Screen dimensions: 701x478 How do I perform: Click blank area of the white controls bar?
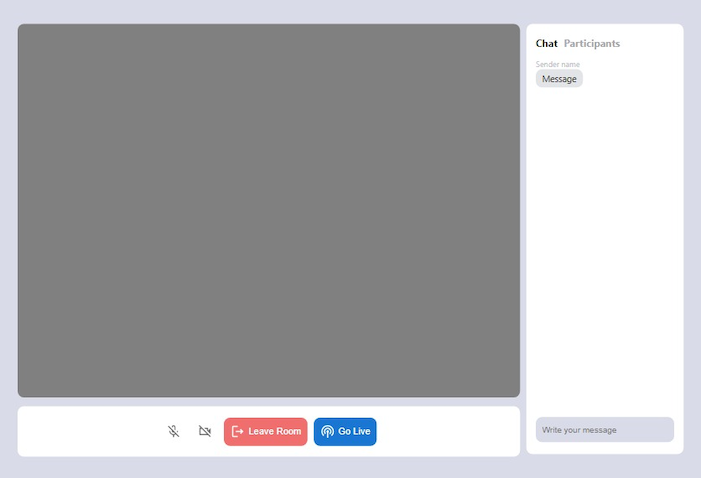point(80,431)
